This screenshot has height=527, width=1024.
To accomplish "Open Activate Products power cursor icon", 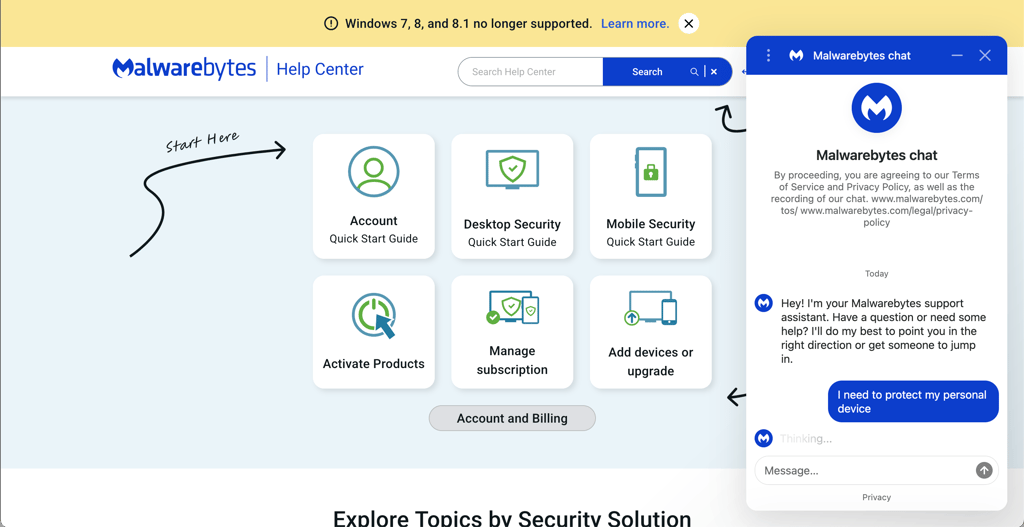I will point(375,315).
